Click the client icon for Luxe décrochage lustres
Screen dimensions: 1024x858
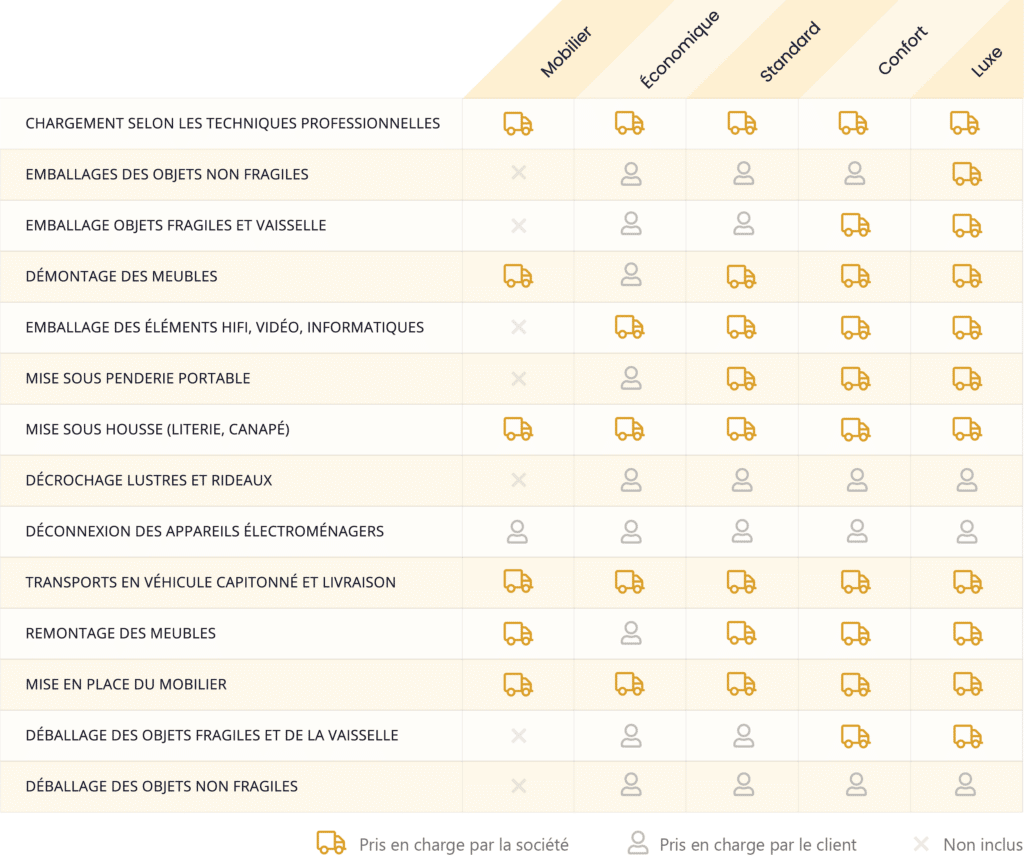tap(967, 480)
